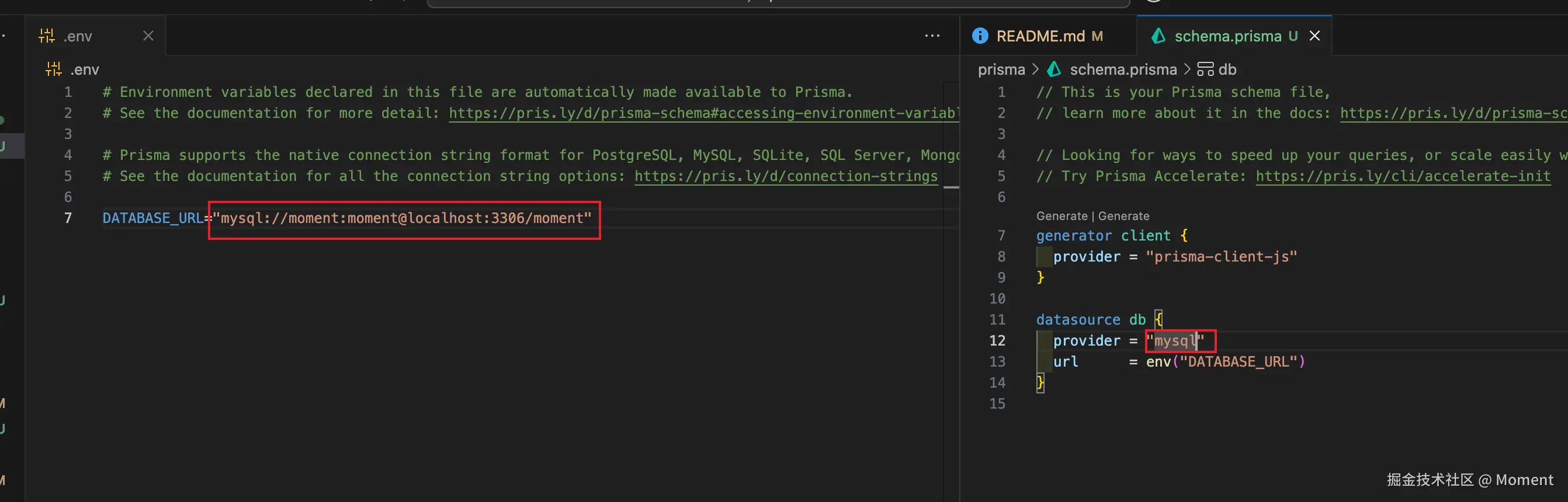
Task: Close the schema.prisma tab
Action: tap(1315, 36)
